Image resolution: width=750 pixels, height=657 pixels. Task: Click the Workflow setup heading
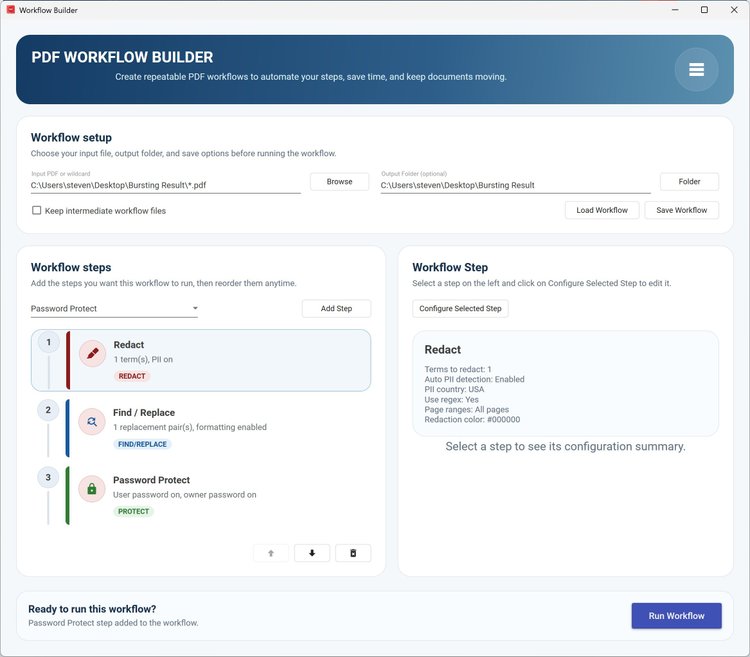point(71,138)
